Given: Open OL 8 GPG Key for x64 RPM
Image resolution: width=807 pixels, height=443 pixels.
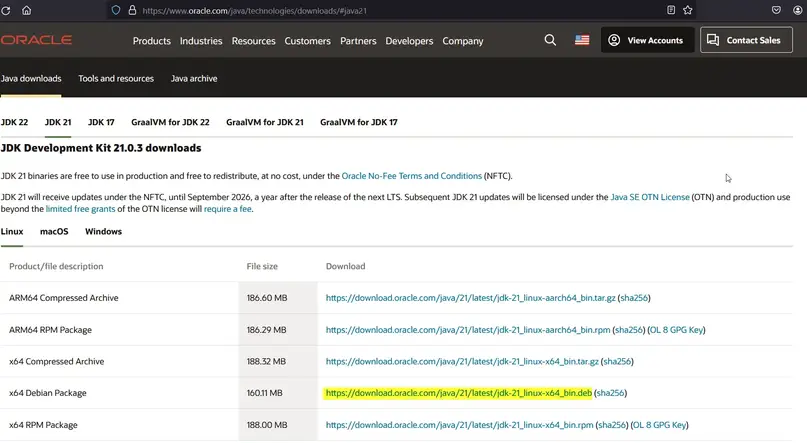Looking at the screenshot, I should pyautogui.click(x=659, y=425).
